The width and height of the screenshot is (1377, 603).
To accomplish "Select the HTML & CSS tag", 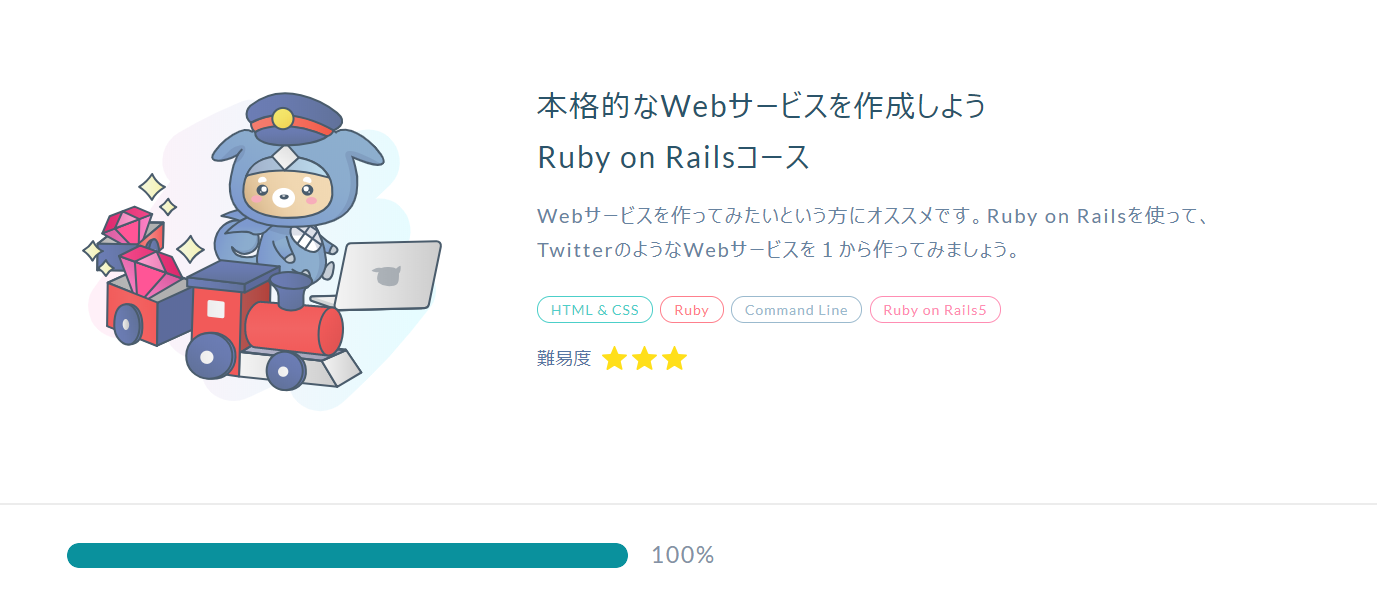I will coord(595,310).
